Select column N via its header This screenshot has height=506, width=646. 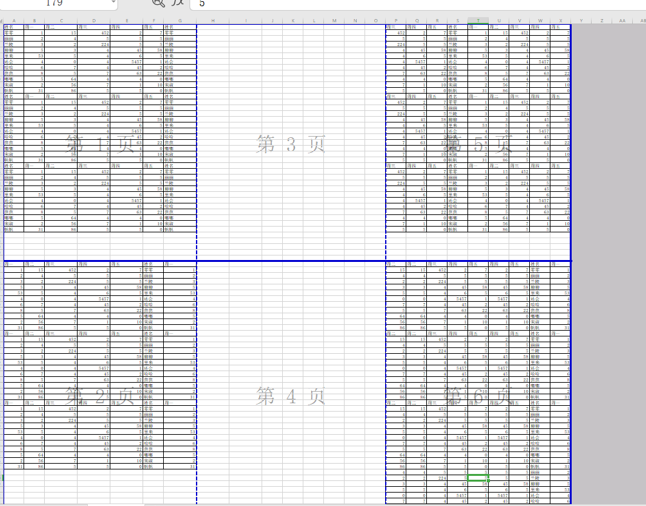coord(355,21)
